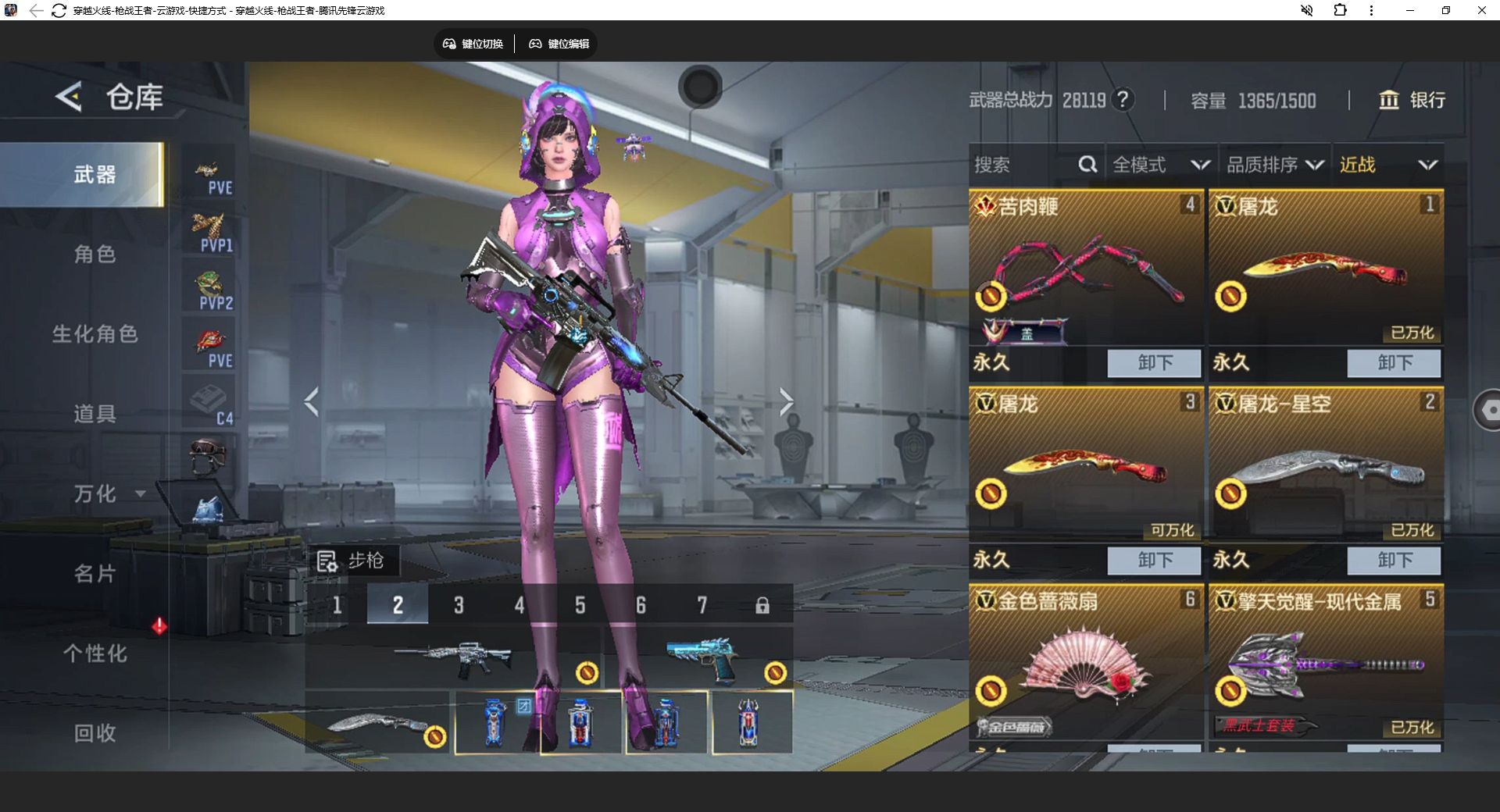Viewport: 1500px width, 812px height.
Task: Select the red PVE loadout icon
Action: tap(209, 344)
